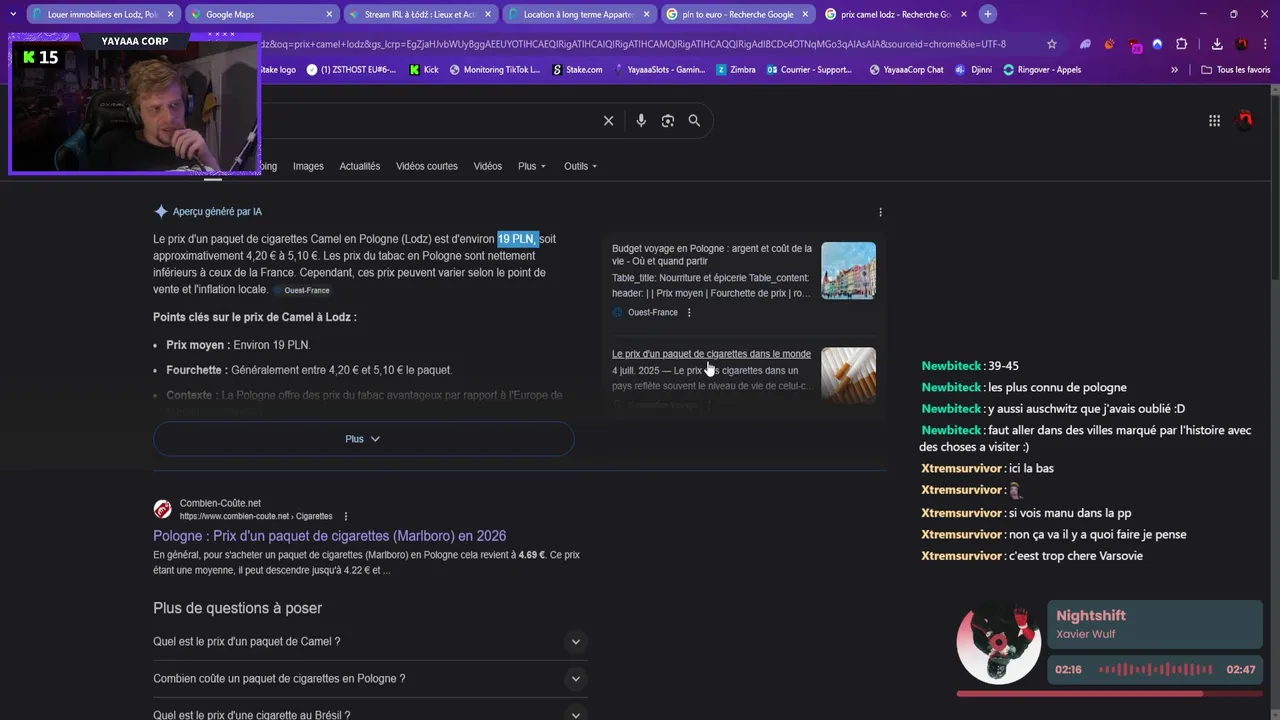Click the Combien-Coûte.net site favicon

pos(162,509)
